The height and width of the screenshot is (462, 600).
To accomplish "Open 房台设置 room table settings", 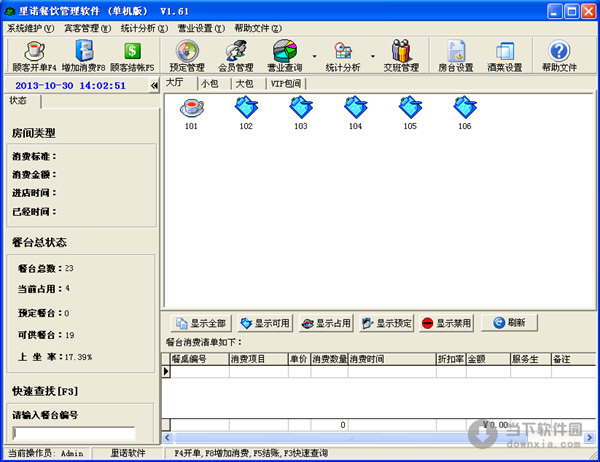I will pos(455,55).
